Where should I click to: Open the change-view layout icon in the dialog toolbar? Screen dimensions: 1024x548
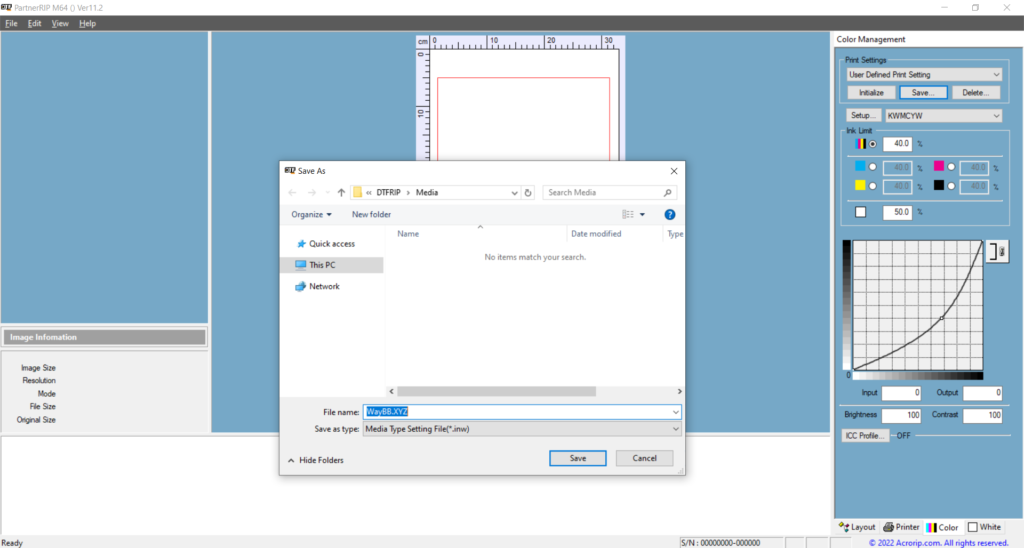pyautogui.click(x=629, y=214)
